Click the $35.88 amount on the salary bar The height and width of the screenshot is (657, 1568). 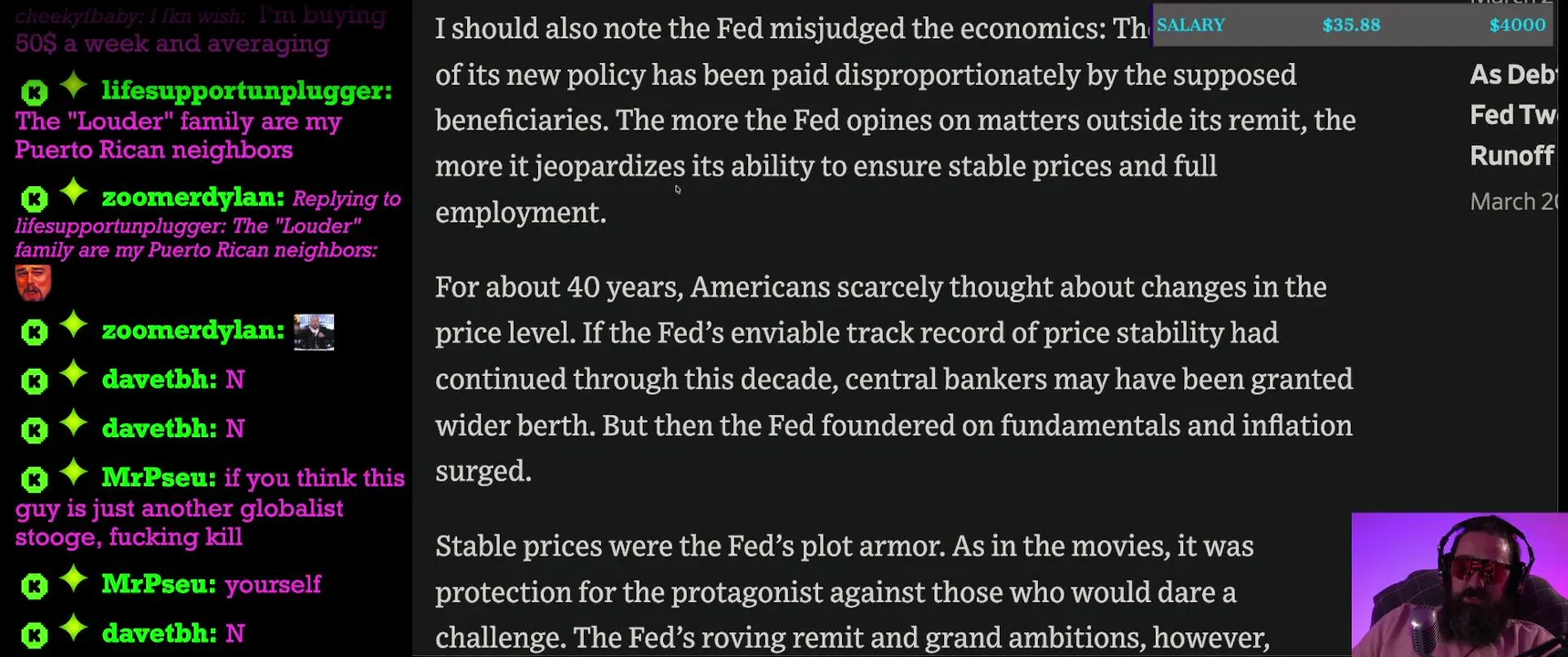[1351, 26]
